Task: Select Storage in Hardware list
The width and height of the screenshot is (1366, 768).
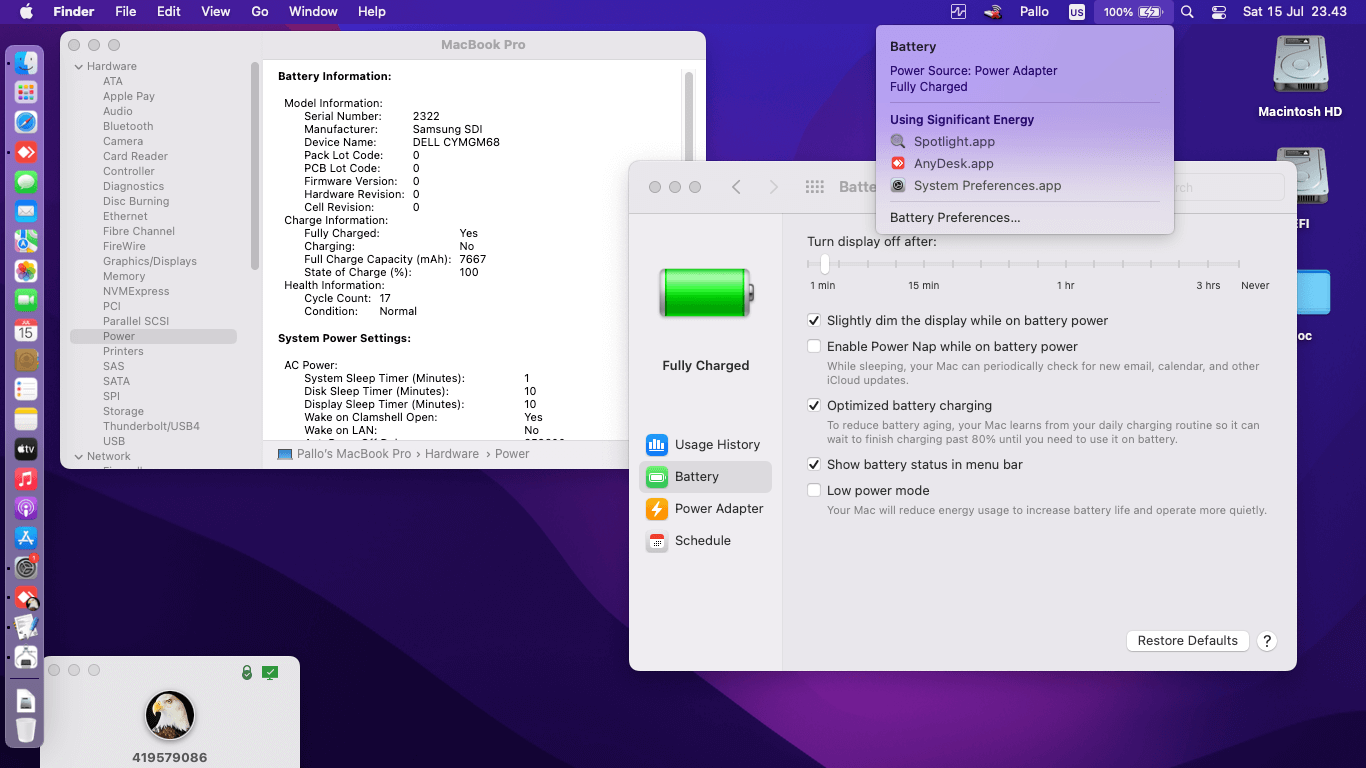Action: point(123,412)
